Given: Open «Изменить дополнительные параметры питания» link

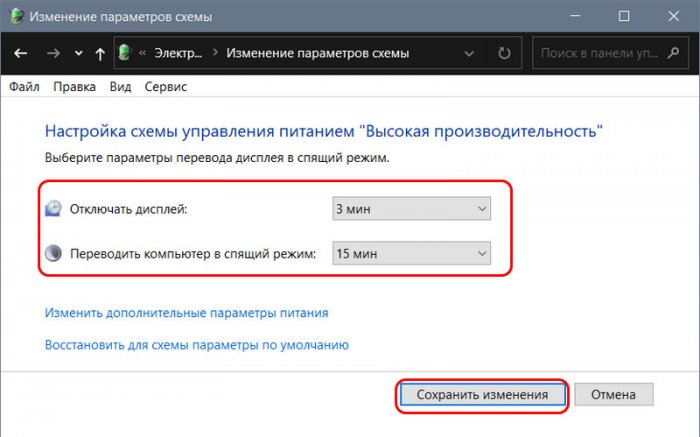Looking at the screenshot, I should click(x=186, y=313).
